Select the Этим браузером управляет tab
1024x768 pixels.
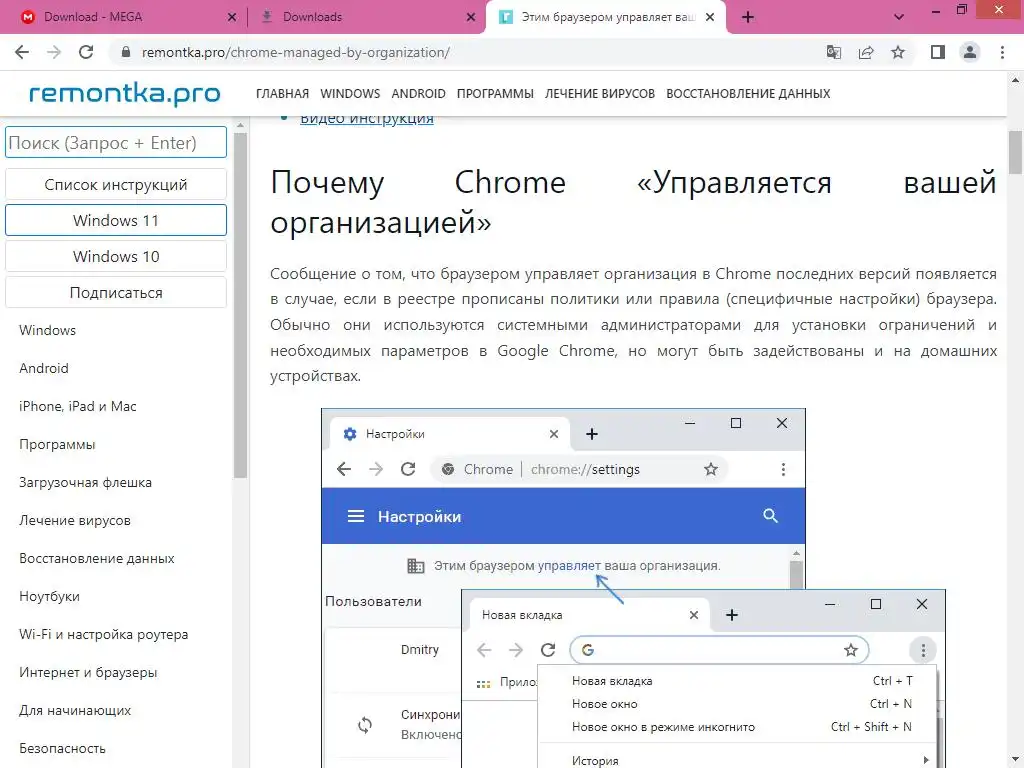pos(605,17)
